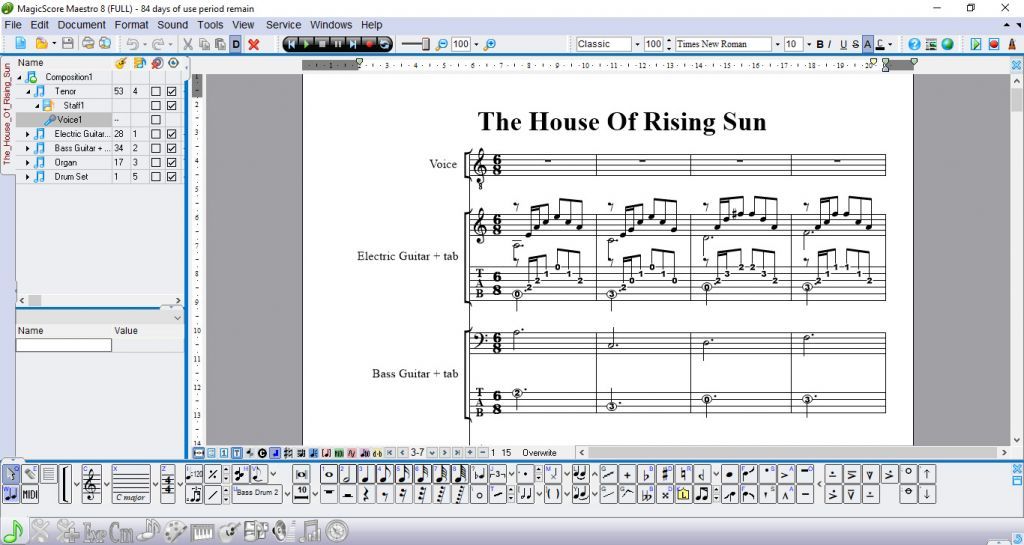Open the piano keyboard panel icon
Viewport: 1024px width, 545px height.
202,531
